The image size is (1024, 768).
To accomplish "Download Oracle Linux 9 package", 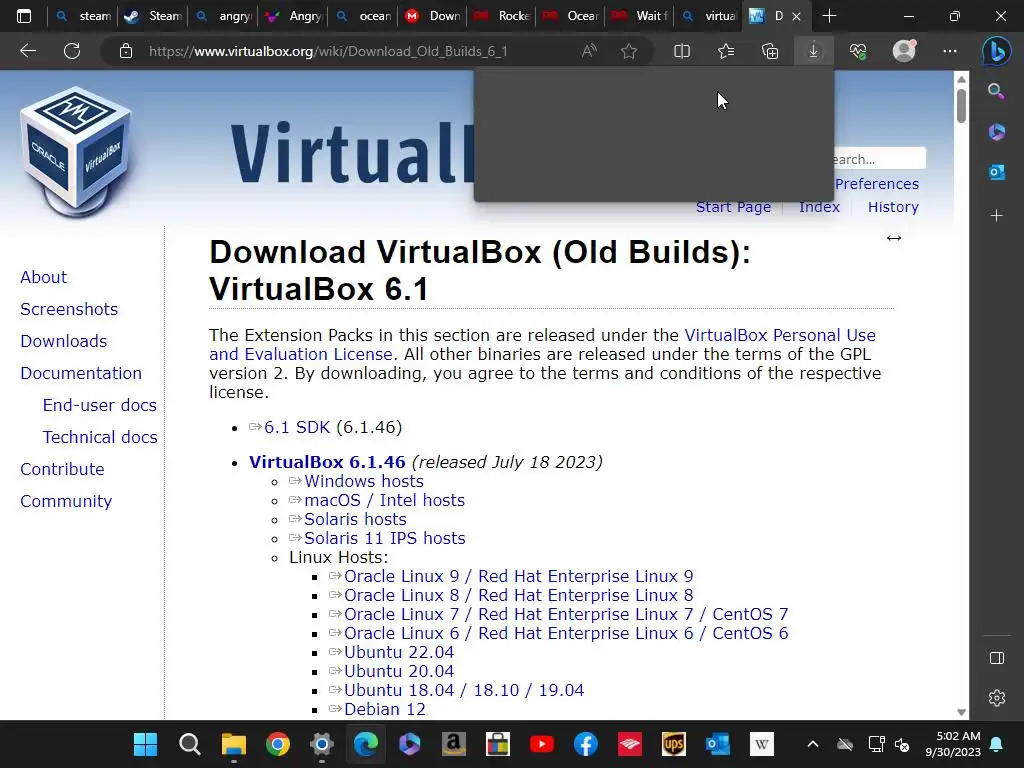I will (519, 576).
